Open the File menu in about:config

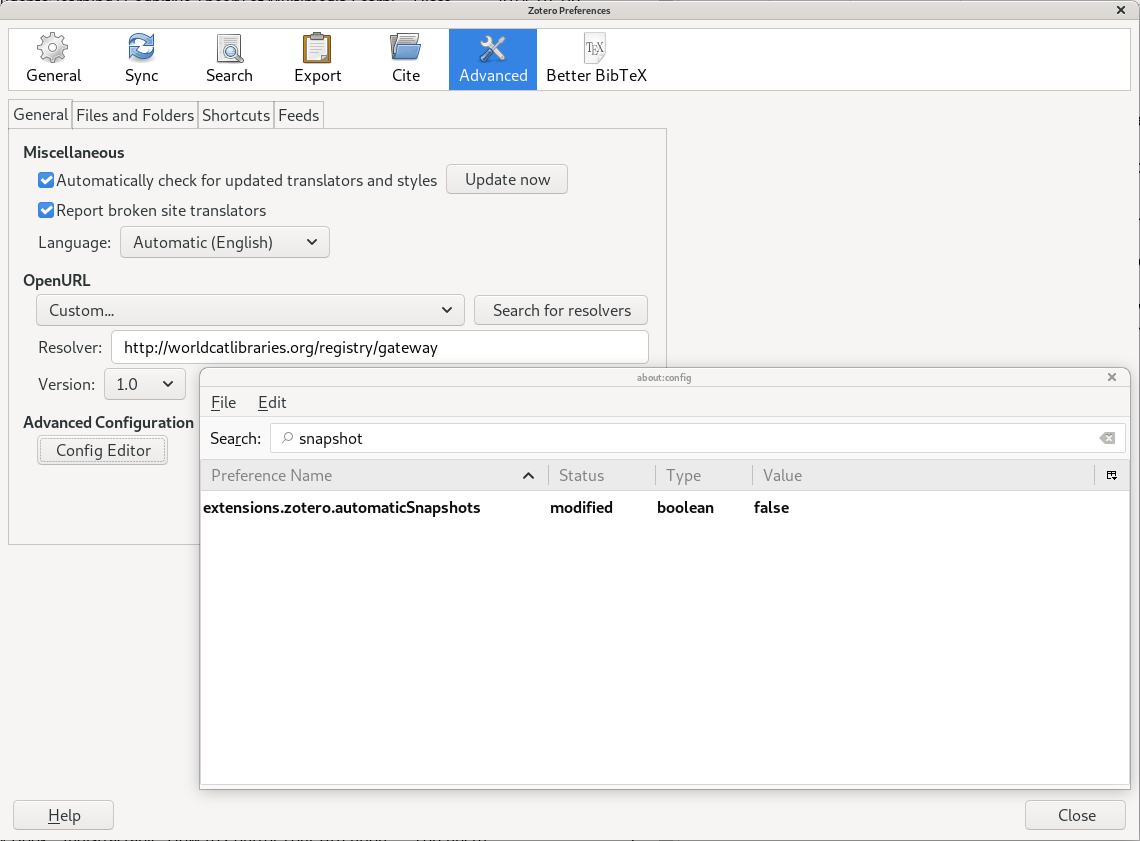coord(223,403)
